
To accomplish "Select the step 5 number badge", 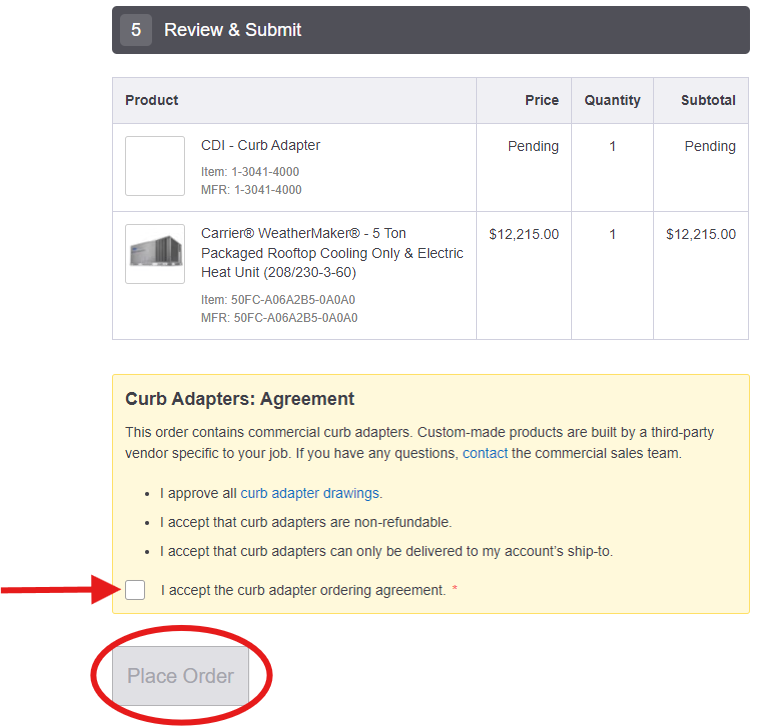I will pyautogui.click(x=136, y=30).
